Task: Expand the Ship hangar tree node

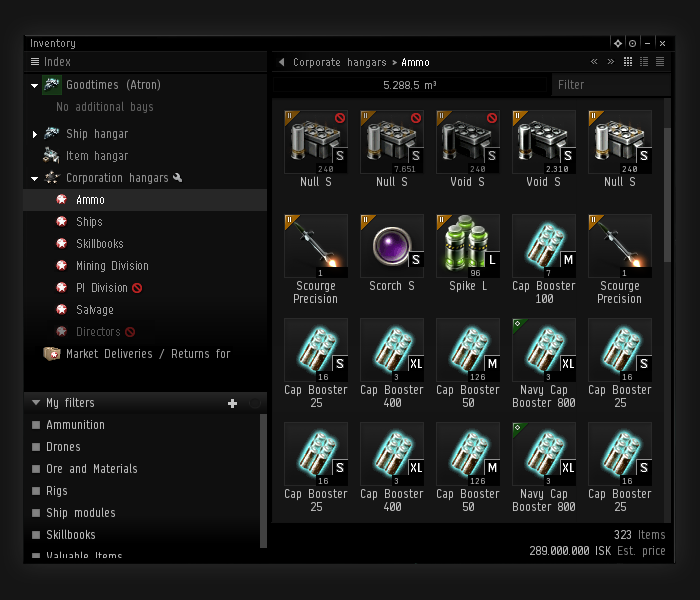Action: pos(34,134)
